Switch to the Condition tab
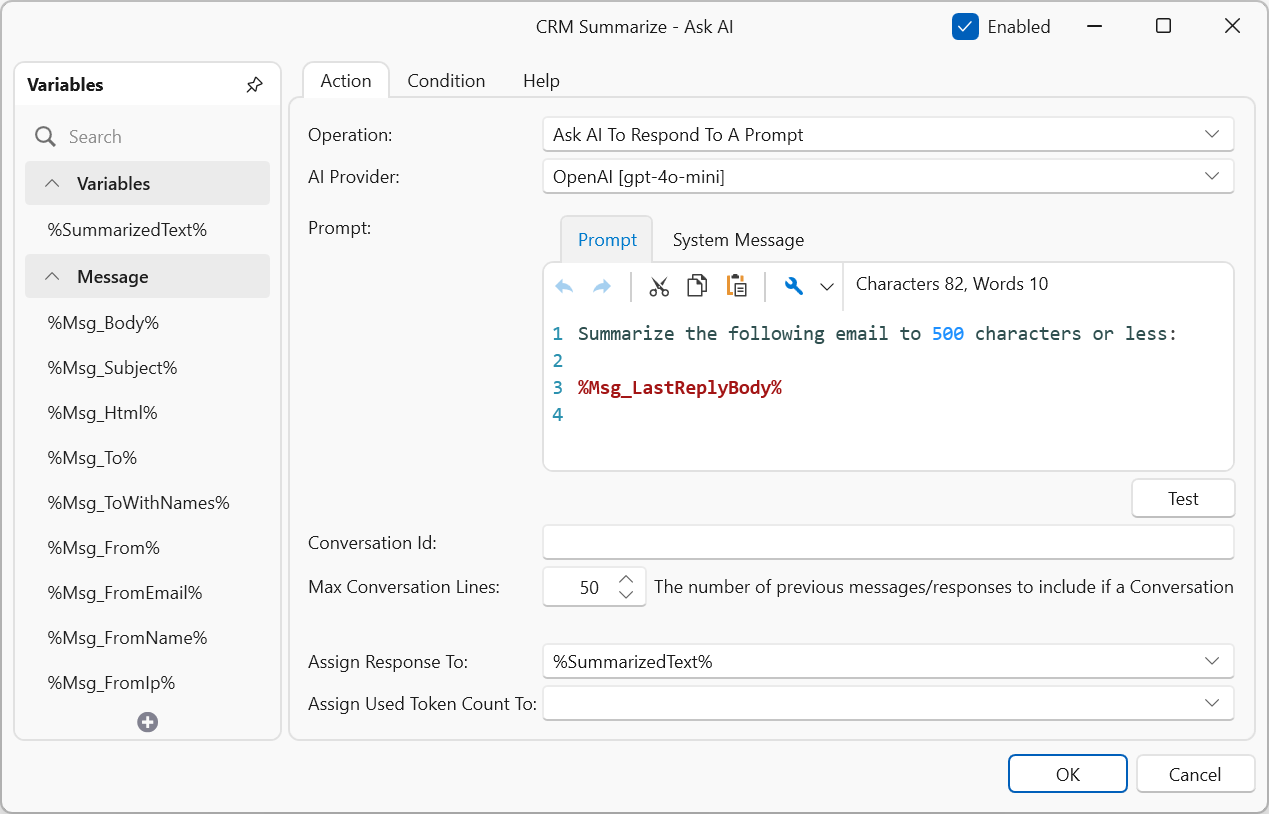 pos(446,81)
